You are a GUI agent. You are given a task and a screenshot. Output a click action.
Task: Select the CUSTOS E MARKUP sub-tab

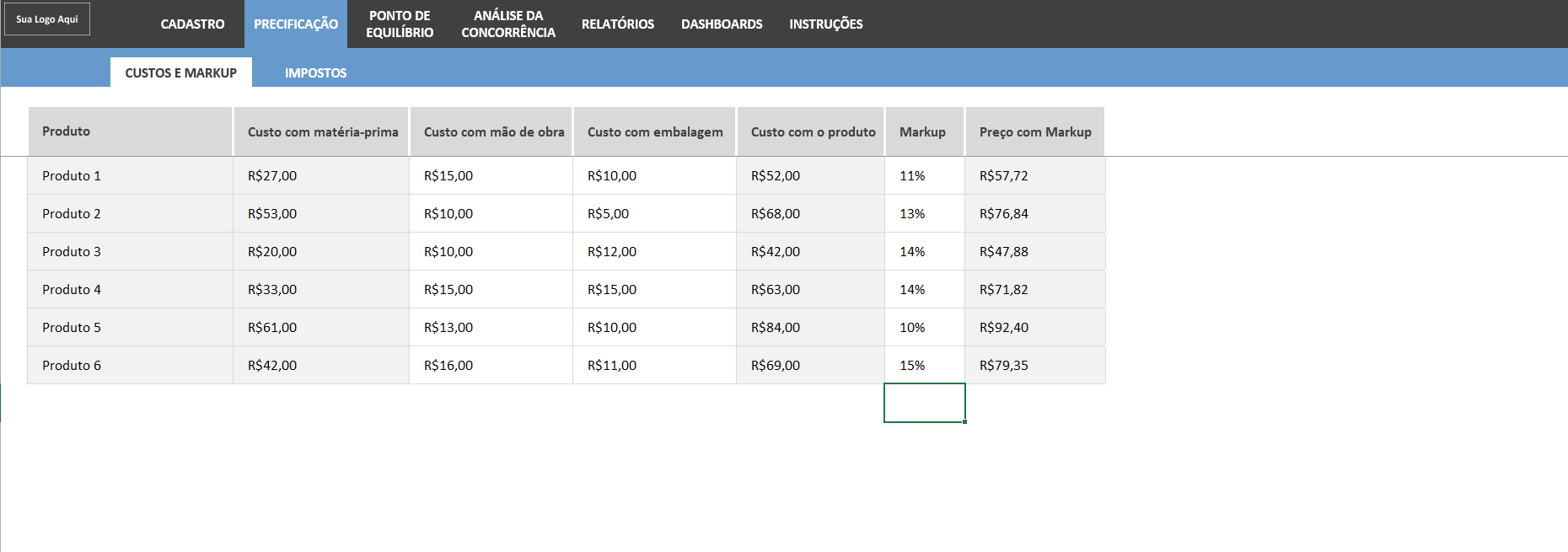click(181, 72)
